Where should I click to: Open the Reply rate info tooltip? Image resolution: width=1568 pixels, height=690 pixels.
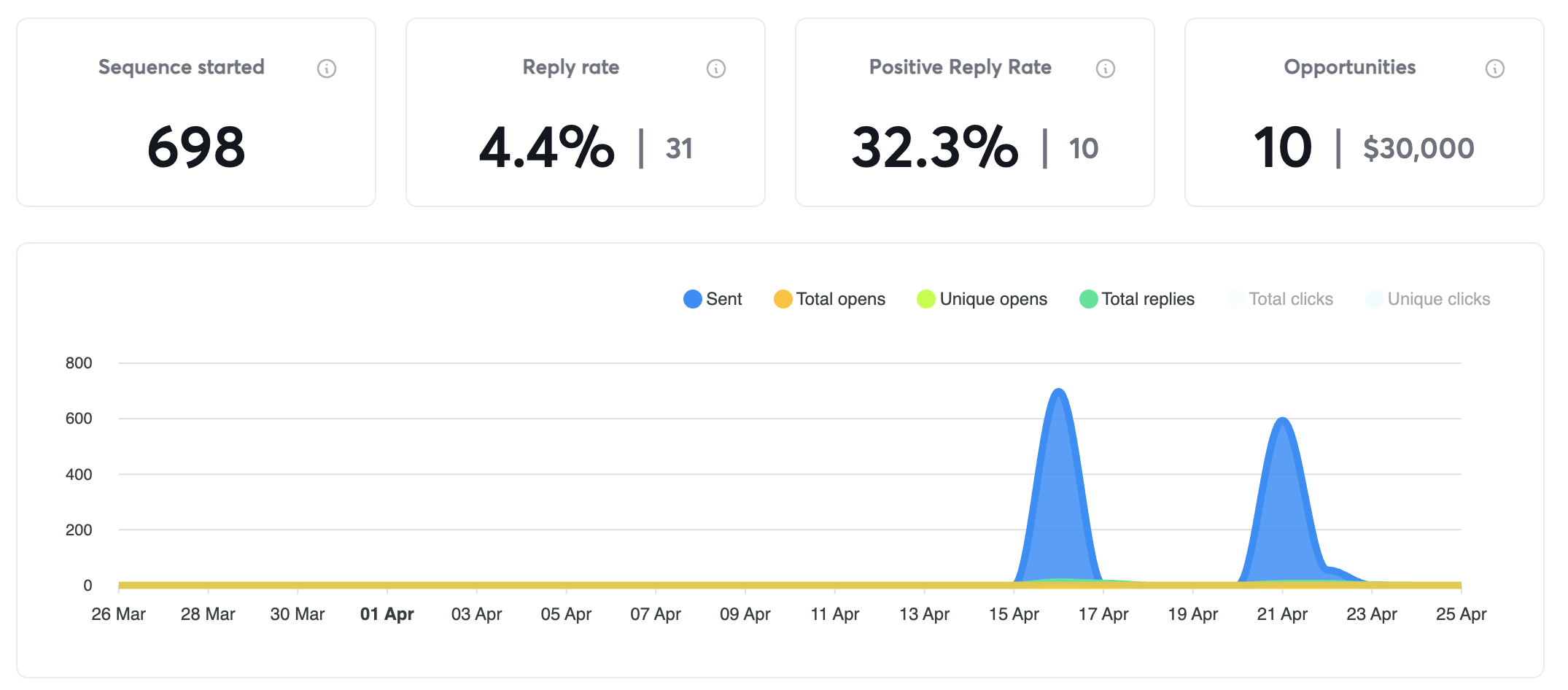pos(715,68)
